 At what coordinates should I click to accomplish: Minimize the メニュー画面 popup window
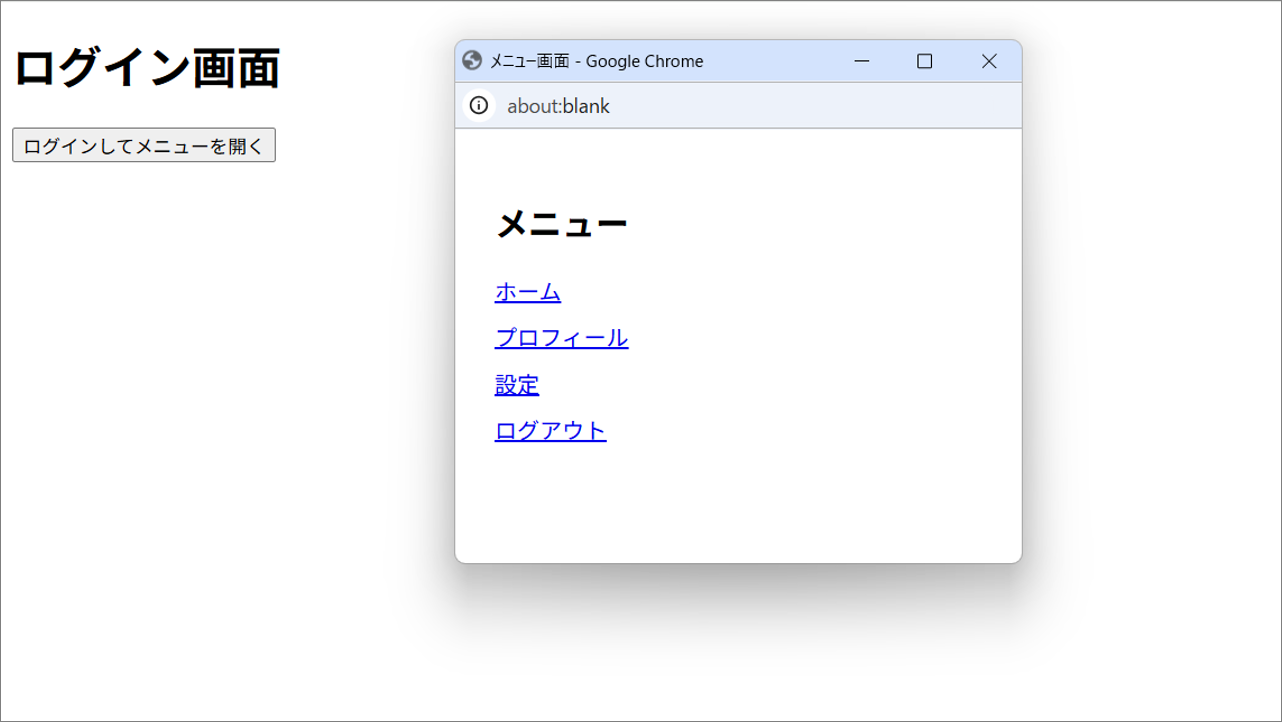(861, 61)
